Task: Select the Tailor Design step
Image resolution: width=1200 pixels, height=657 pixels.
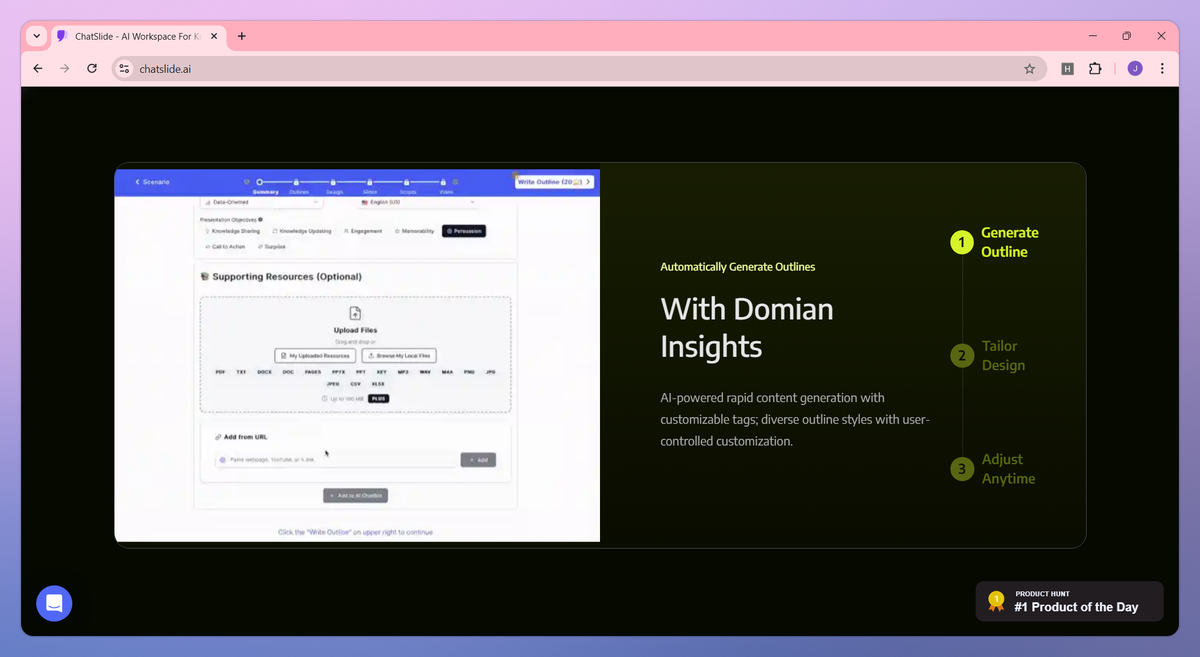Action: (988, 355)
